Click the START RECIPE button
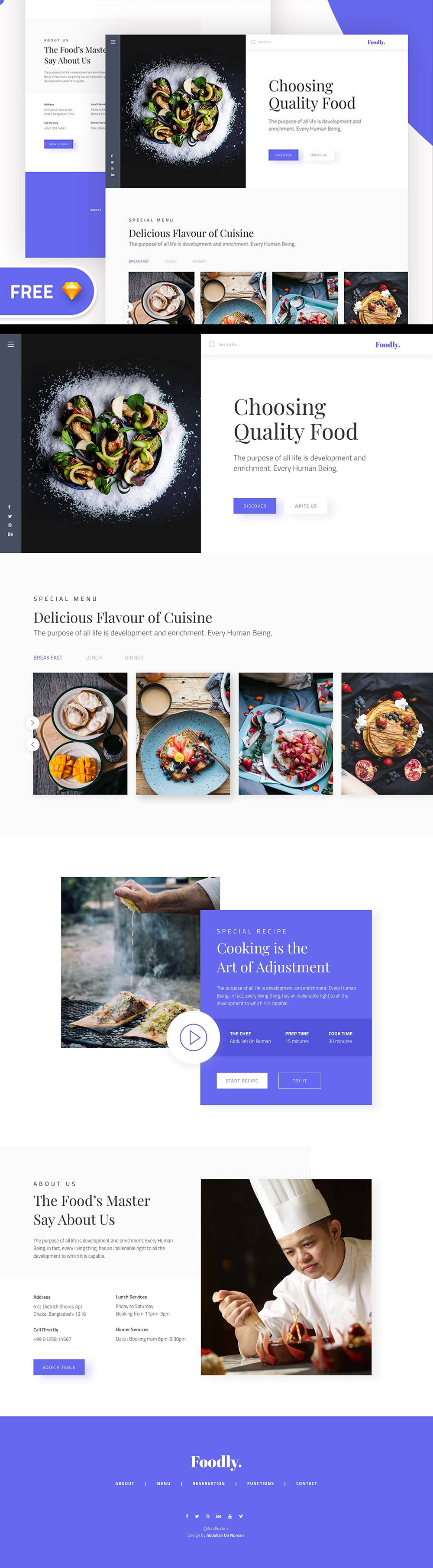 coord(242,1080)
